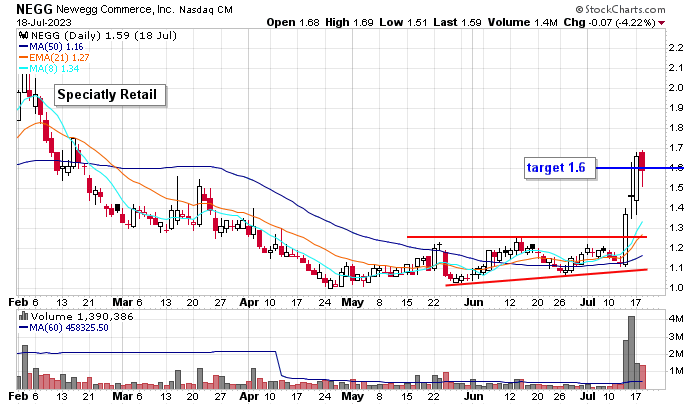Click the Volume 1,390,386 legend entry
700x405 pixels.
click(82, 316)
